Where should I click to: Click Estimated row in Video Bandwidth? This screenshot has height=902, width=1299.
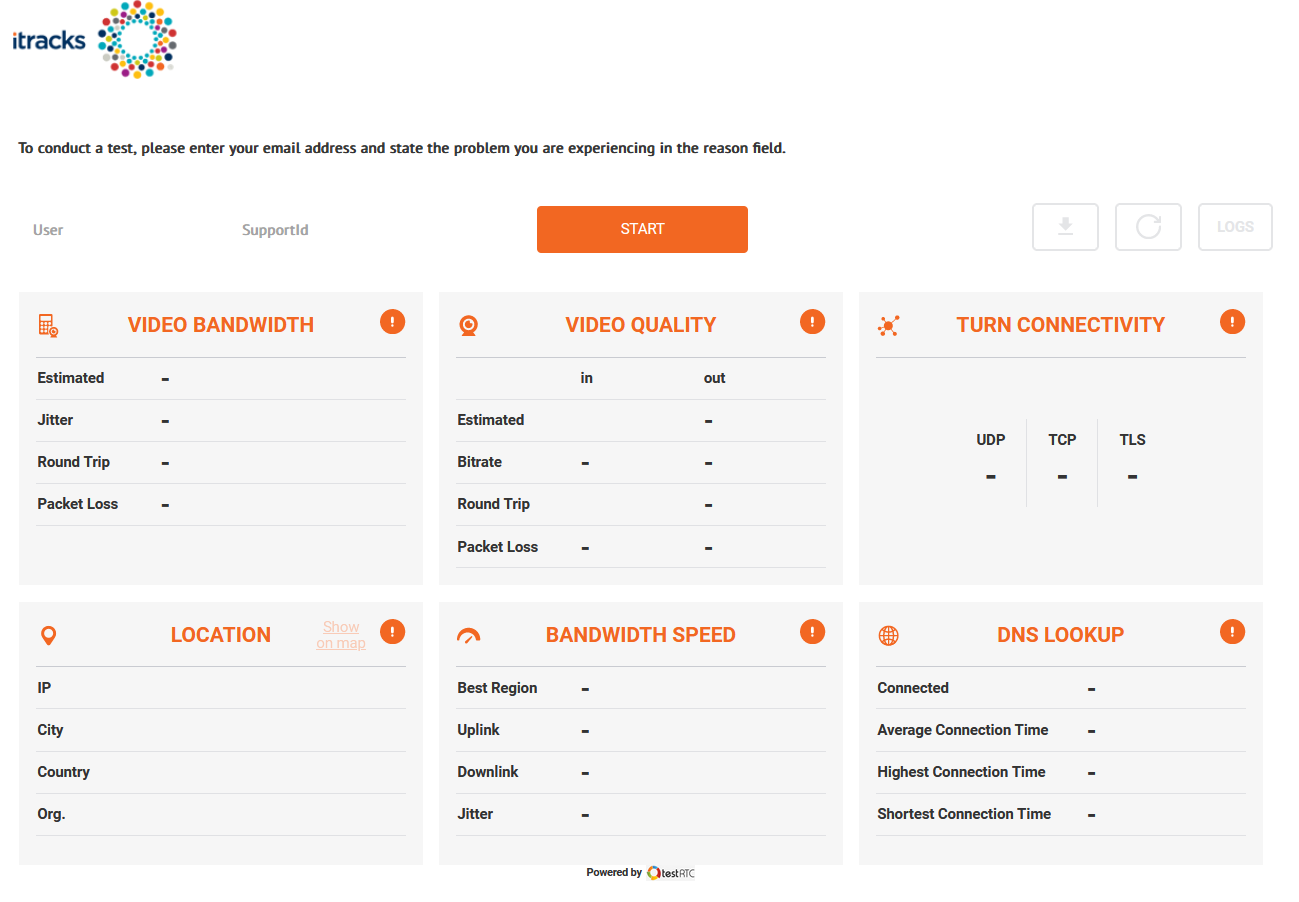[221, 378]
